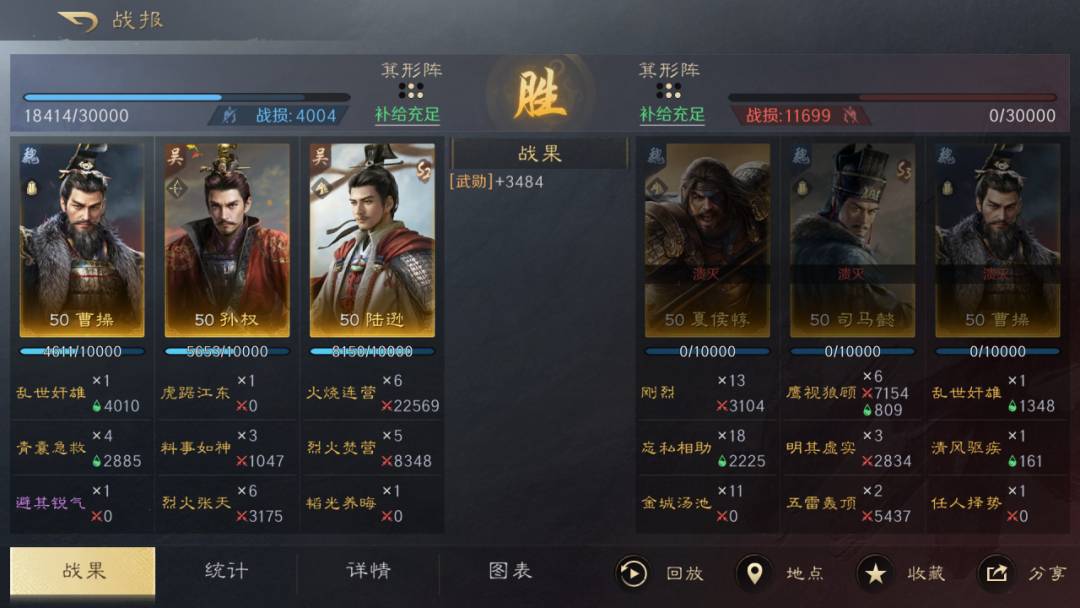
Task: Click right formation dots icon under 箕形阵
Action: 668,91
